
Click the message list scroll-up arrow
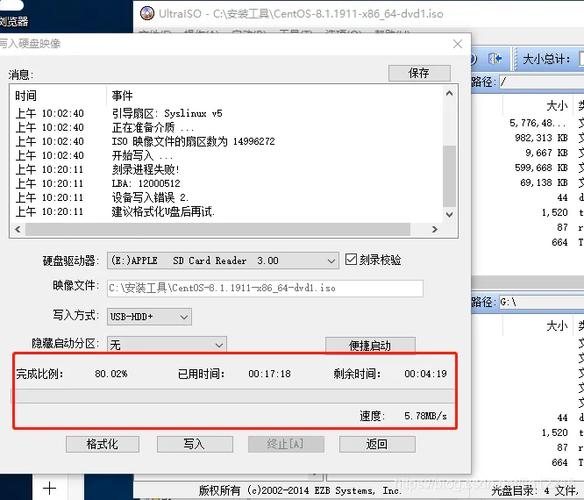tap(450, 93)
